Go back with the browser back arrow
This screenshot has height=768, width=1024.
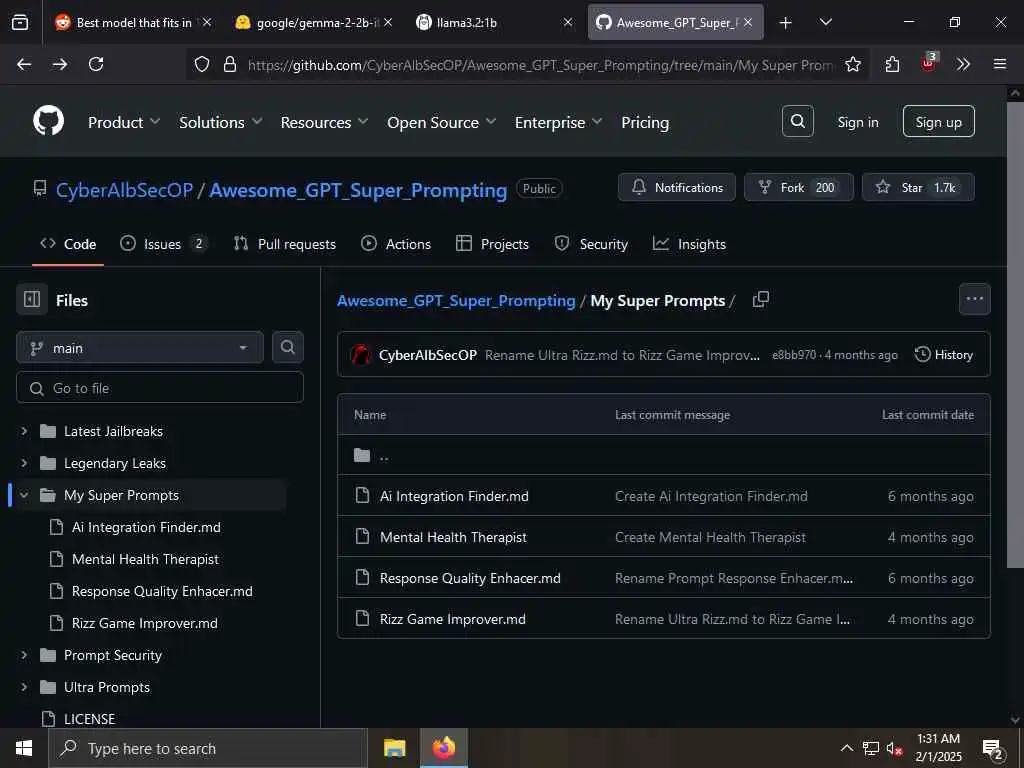(24, 64)
